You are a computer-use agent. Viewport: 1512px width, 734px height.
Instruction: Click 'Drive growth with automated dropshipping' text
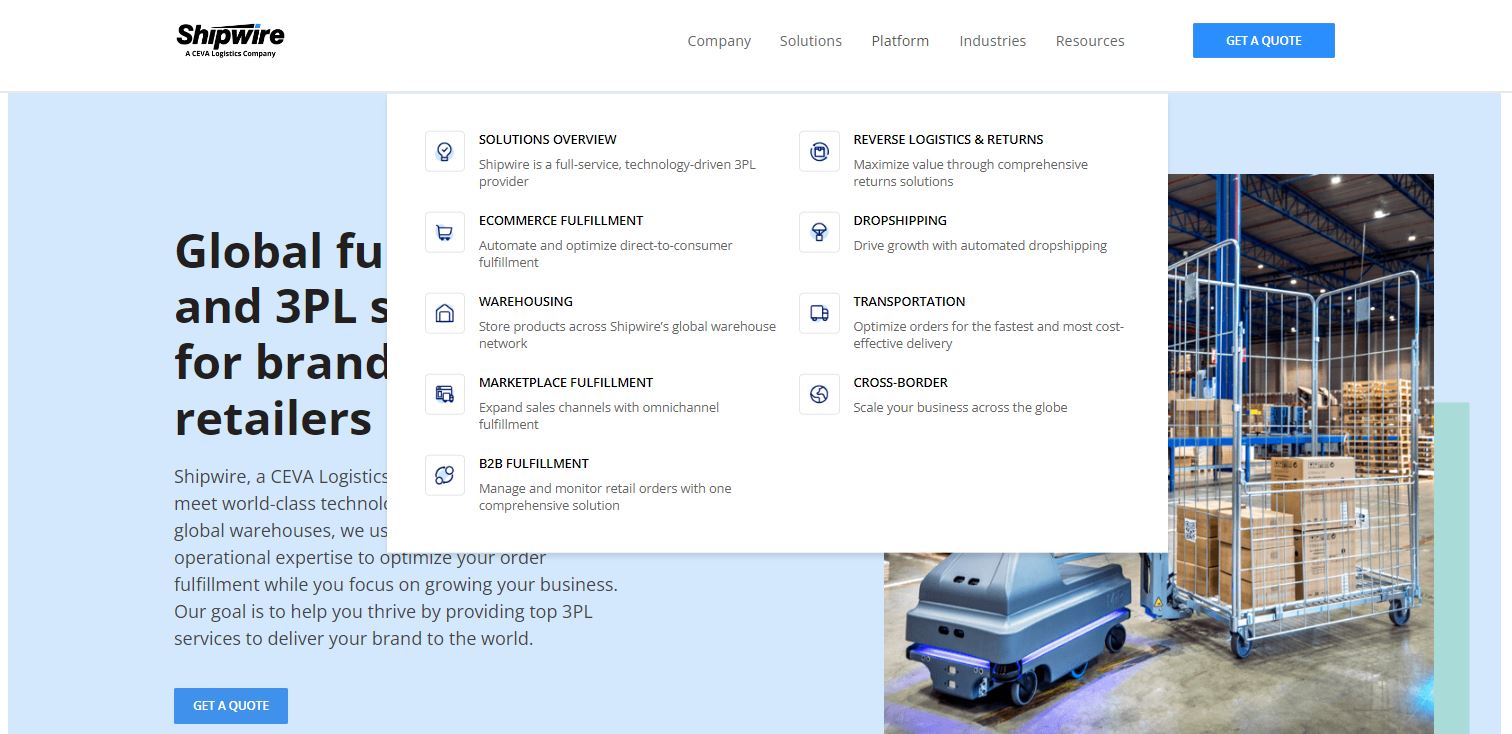pyautogui.click(x=980, y=246)
